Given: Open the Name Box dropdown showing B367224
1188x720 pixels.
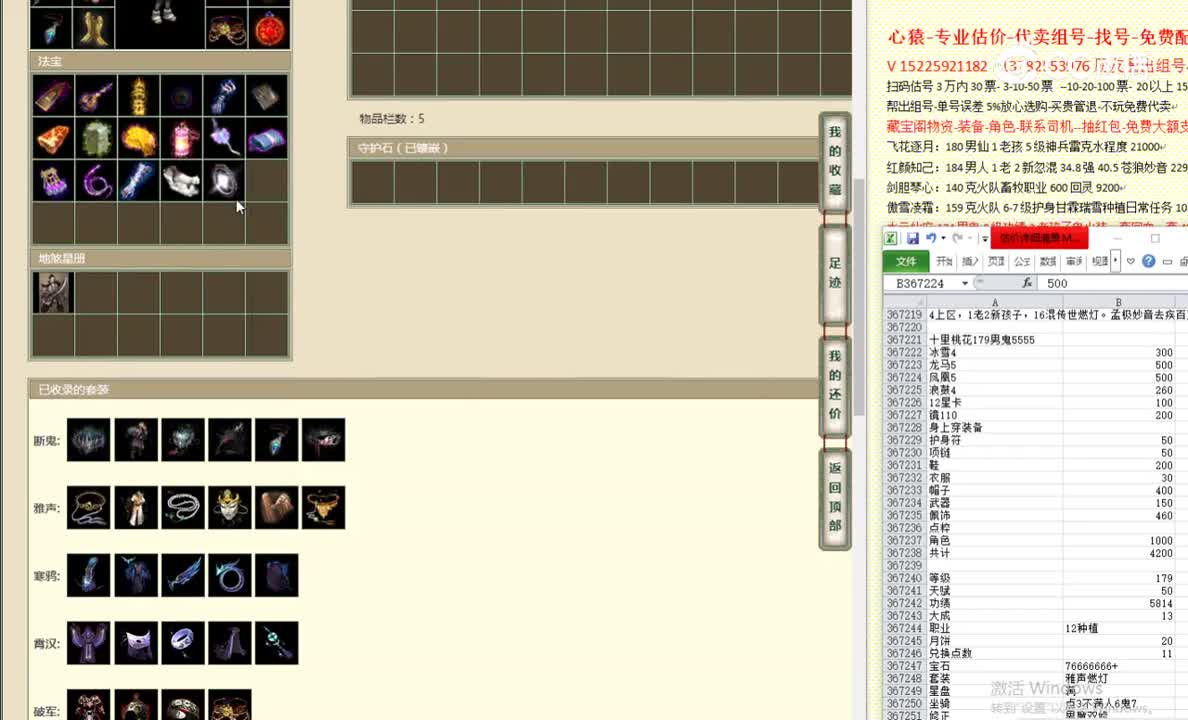Looking at the screenshot, I should 965,283.
